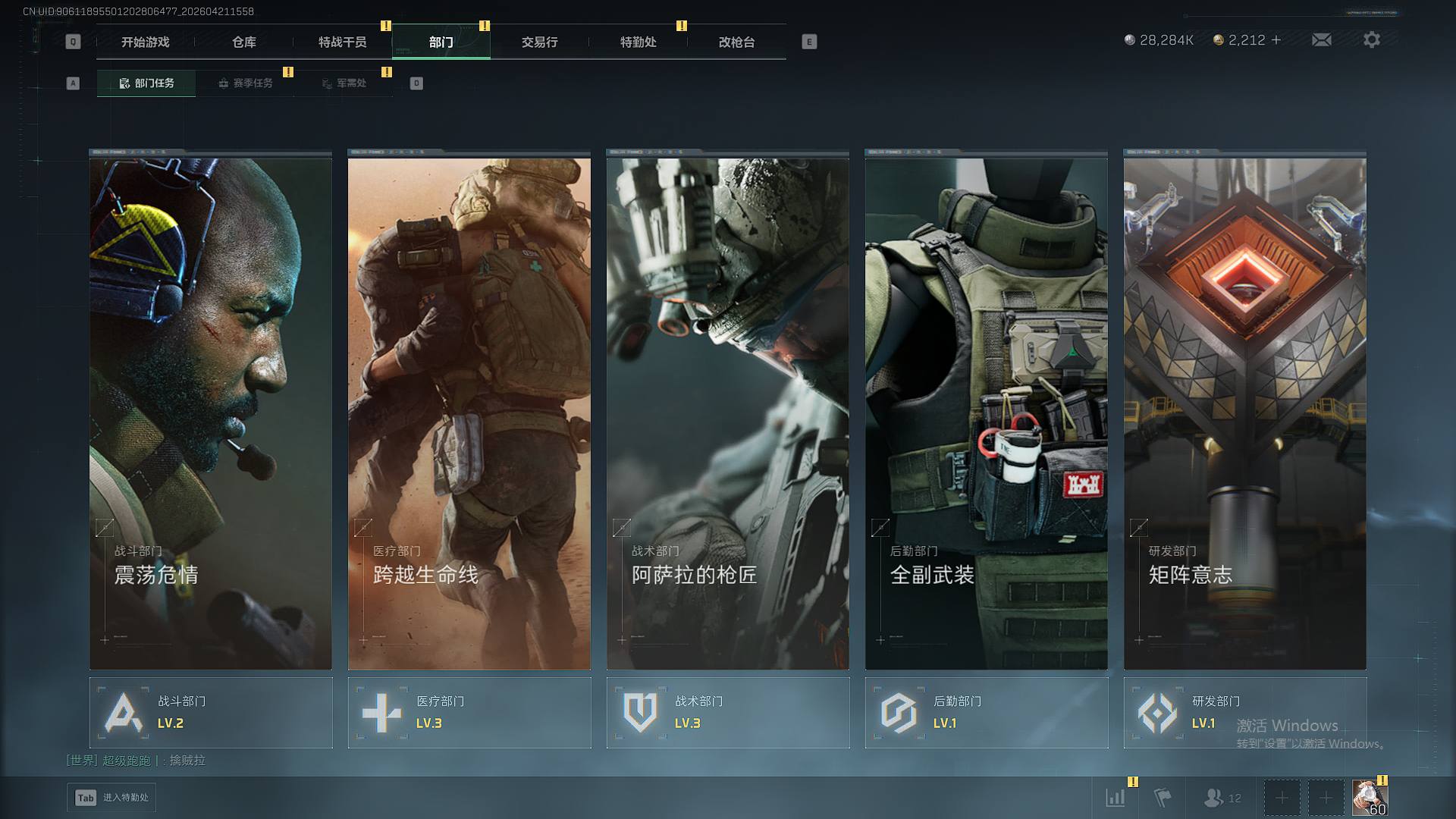Switch to the 仓库 tab

(243, 42)
